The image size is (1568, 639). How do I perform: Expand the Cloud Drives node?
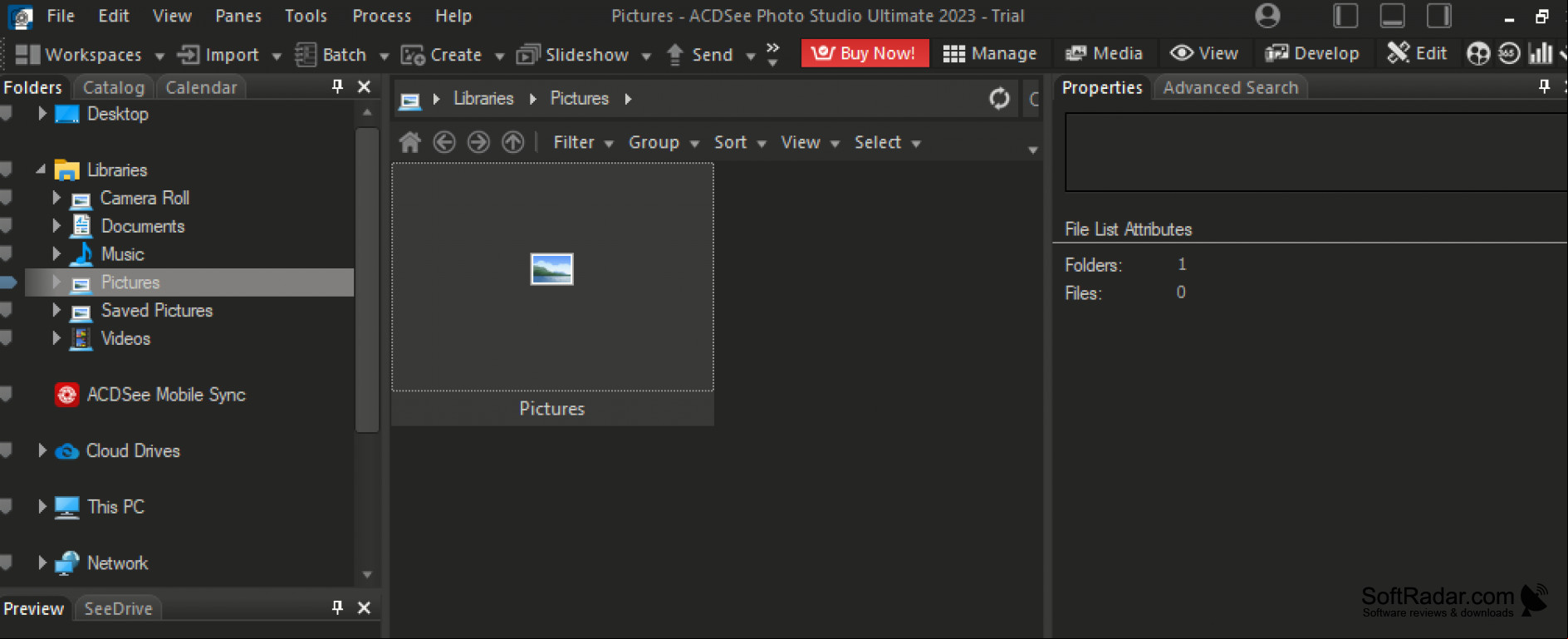tap(42, 450)
